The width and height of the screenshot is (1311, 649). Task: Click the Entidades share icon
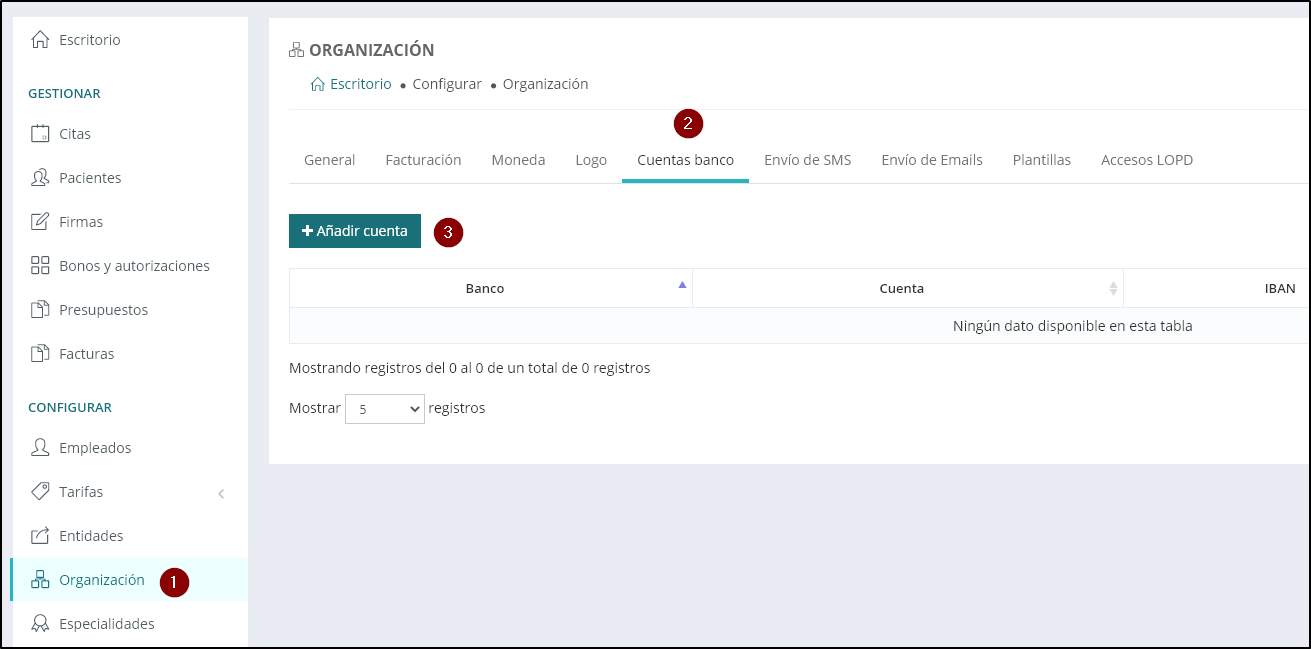pos(40,536)
